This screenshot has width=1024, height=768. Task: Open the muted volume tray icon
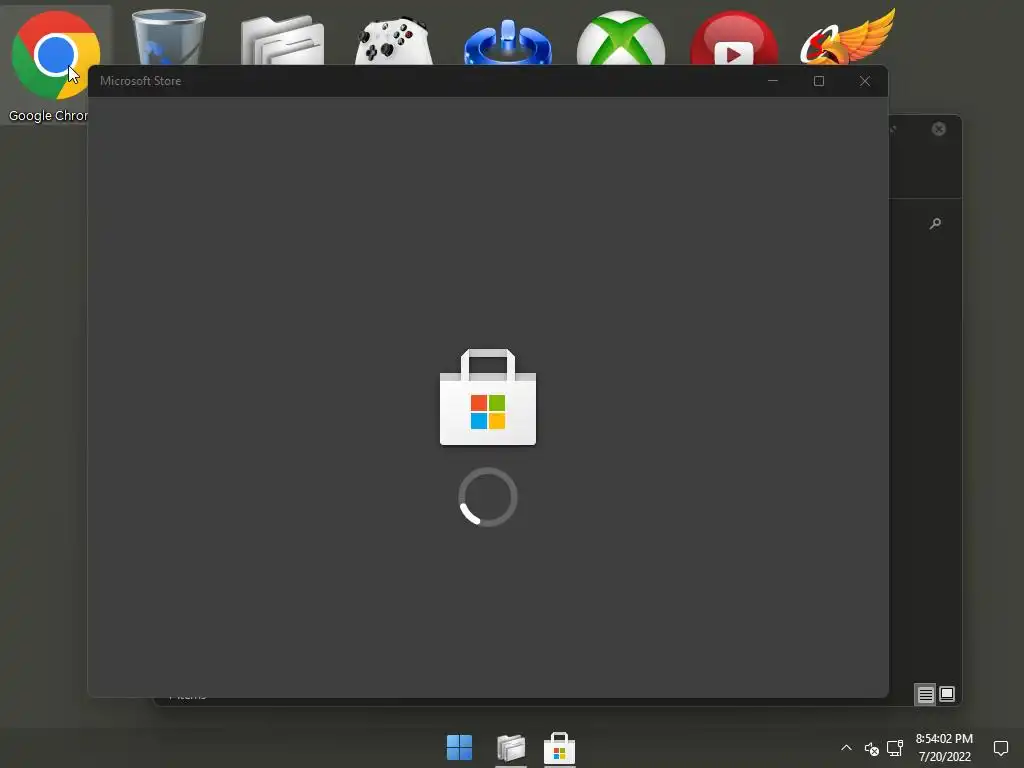point(872,748)
